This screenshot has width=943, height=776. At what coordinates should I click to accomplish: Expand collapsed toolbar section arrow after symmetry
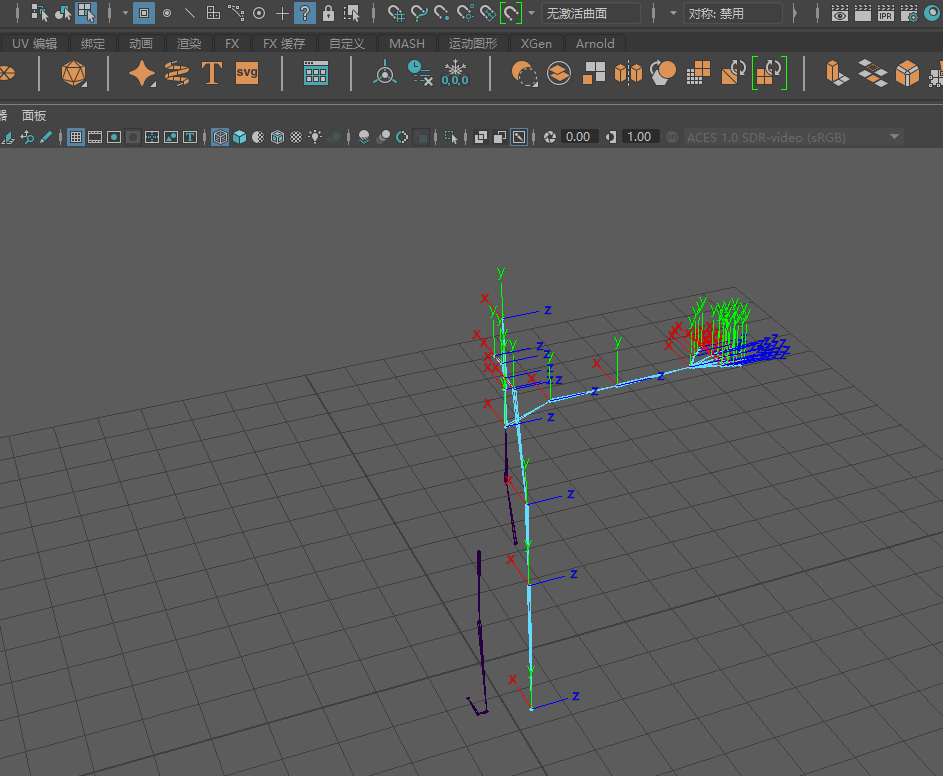tap(795, 13)
